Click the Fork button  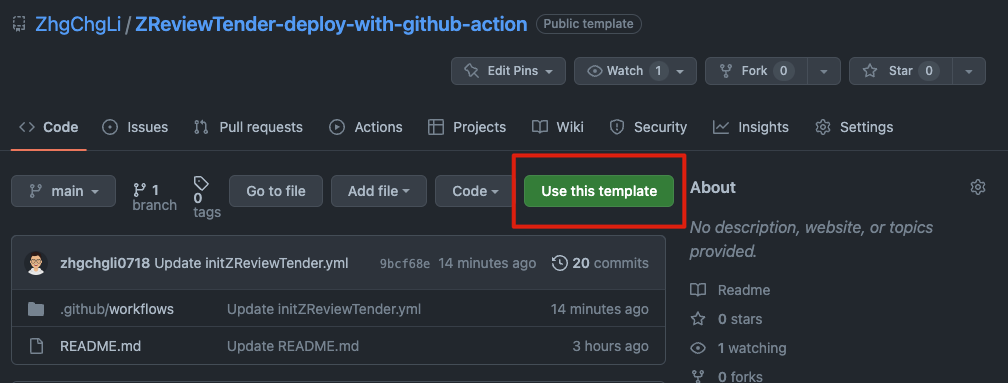756,71
